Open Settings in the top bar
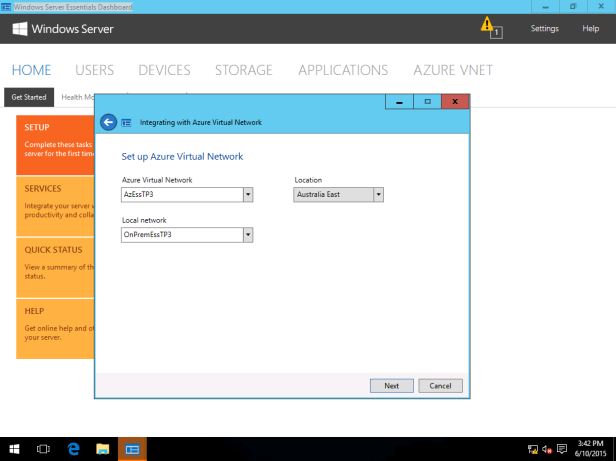 (544, 28)
